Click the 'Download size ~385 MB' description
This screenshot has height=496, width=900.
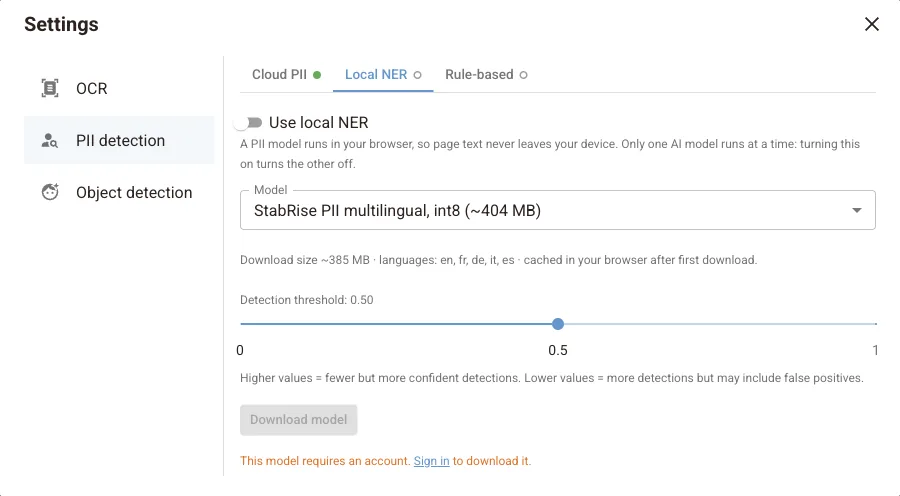pyautogui.click(x=498, y=260)
